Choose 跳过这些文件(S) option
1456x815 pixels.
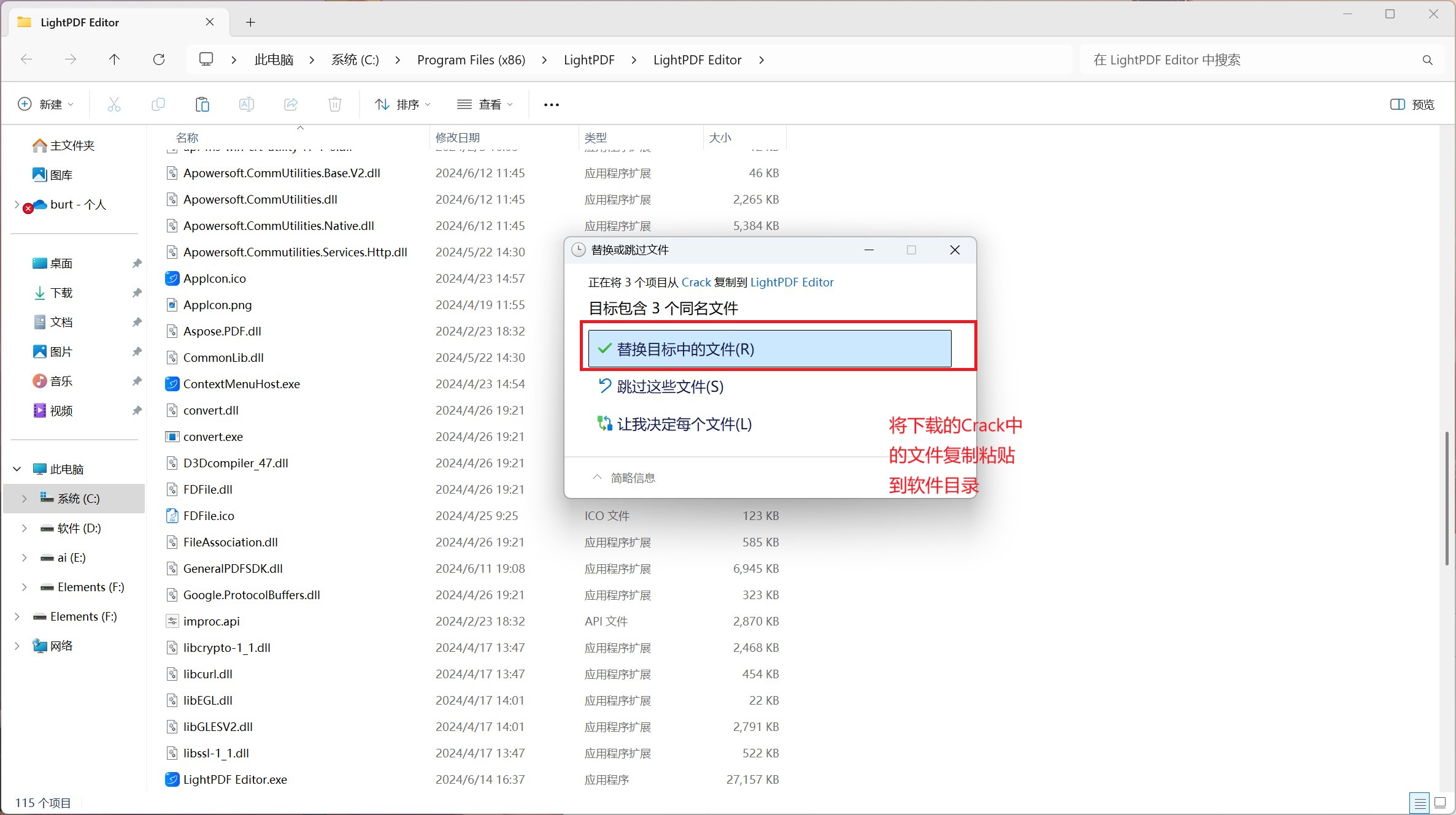pyautogui.click(x=670, y=386)
